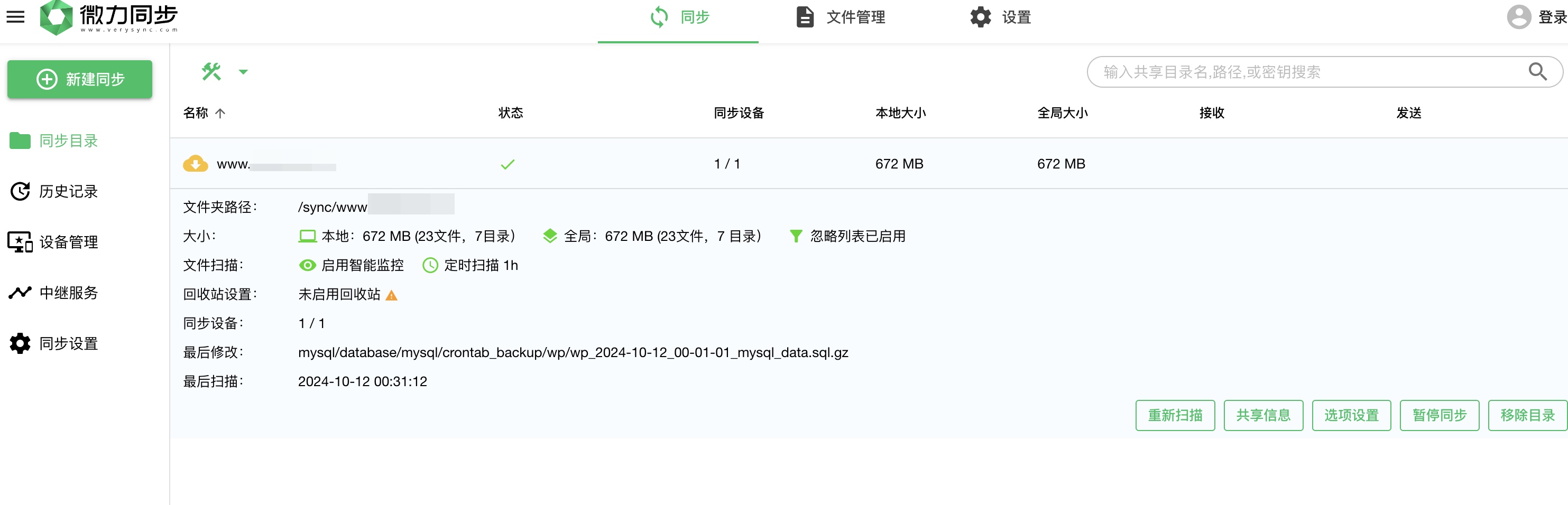Click 忽略列表已启用 text
Screen dimensions: 1568x505
pos(857,236)
